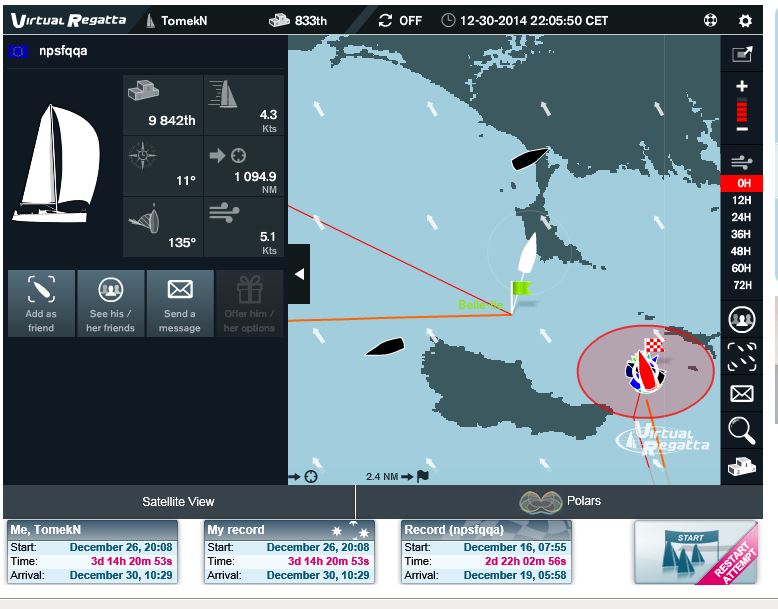Screen dimensions: 778x609
Task: Select the 36H wind forecast
Action: [742, 234]
